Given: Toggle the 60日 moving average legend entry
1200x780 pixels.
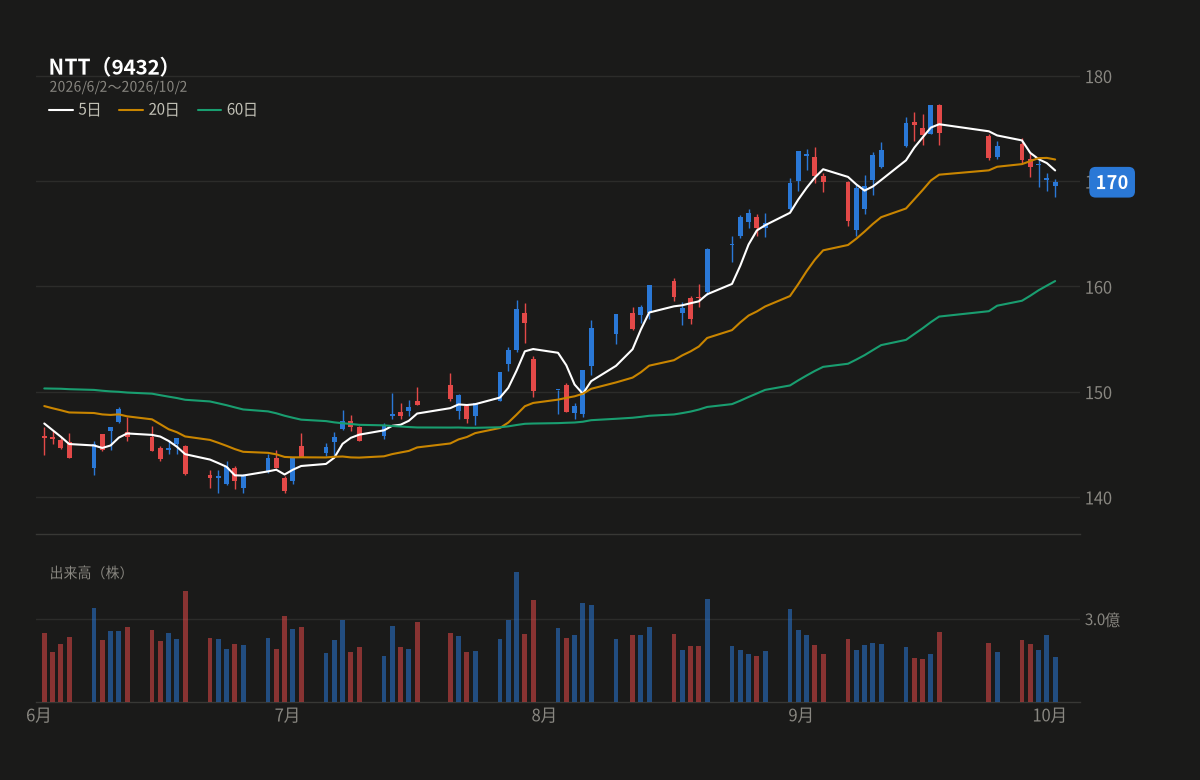Looking at the screenshot, I should (x=227, y=110).
